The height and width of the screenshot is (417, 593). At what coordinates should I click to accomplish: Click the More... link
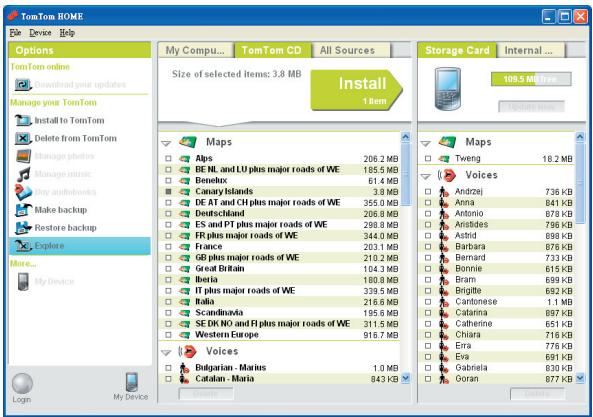[23, 264]
